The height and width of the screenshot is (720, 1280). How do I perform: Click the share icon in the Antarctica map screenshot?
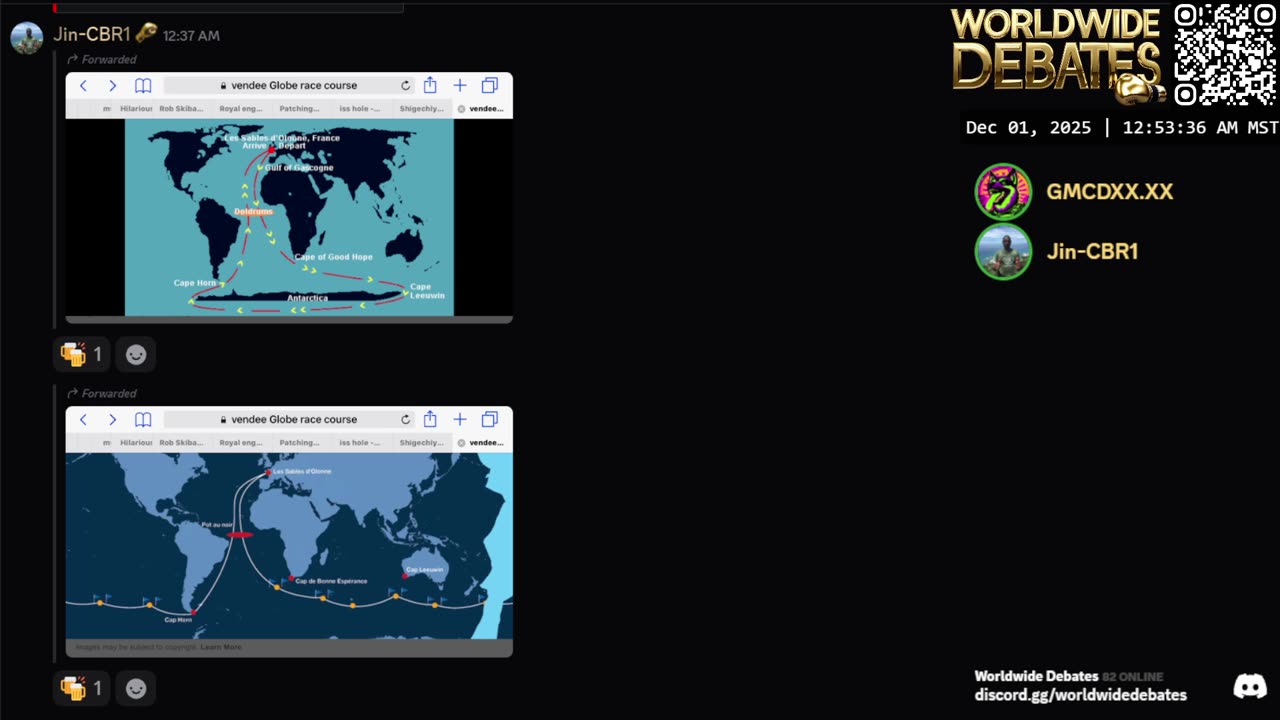pos(430,85)
